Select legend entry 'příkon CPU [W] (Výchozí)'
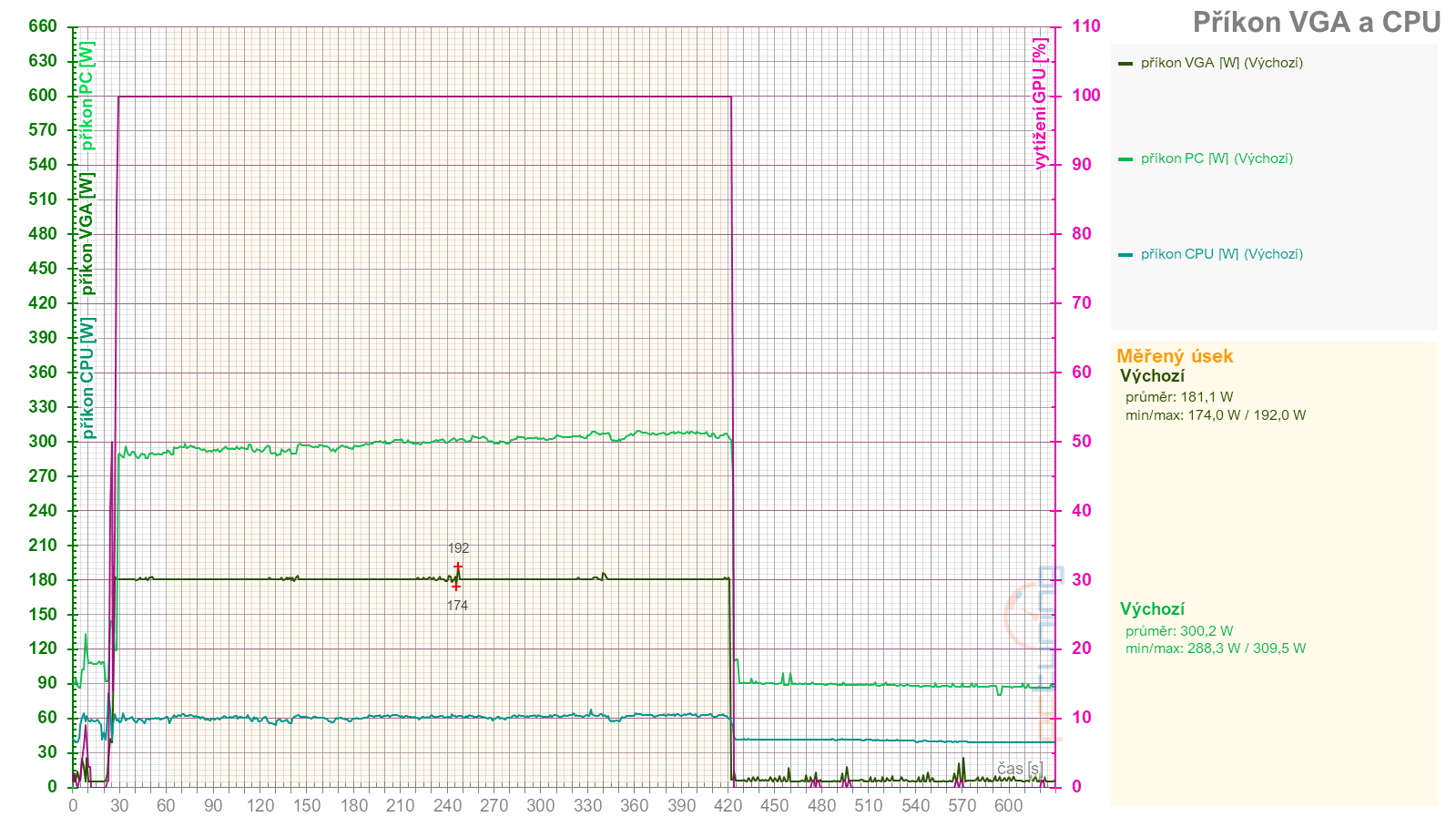This screenshot has height=817, width=1456. pyautogui.click(x=1221, y=254)
